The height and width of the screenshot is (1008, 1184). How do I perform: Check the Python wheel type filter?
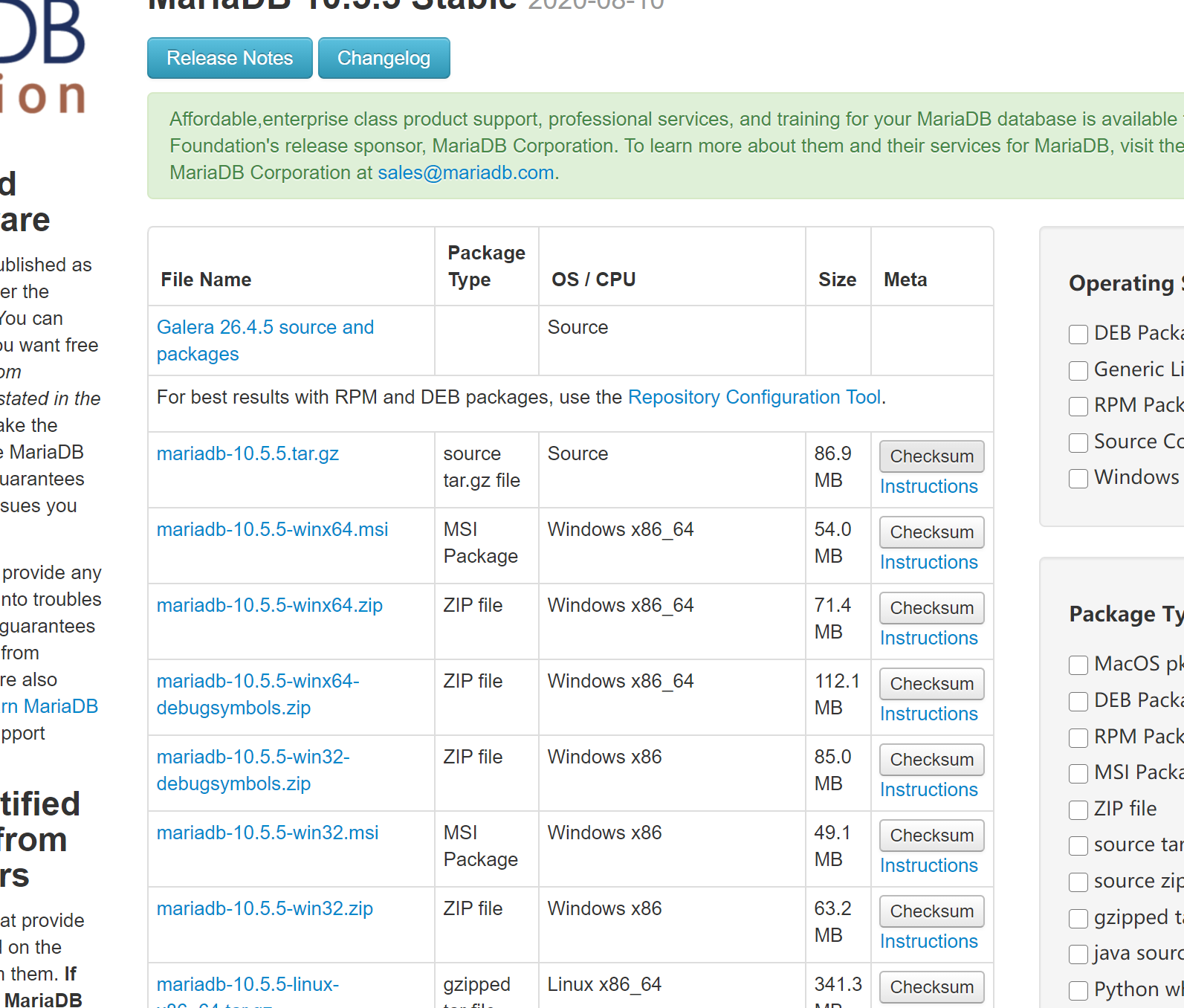click(x=1078, y=990)
